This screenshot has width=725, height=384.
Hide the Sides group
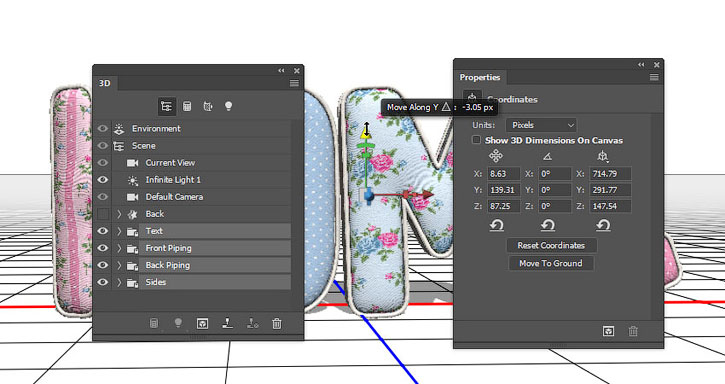pos(103,282)
